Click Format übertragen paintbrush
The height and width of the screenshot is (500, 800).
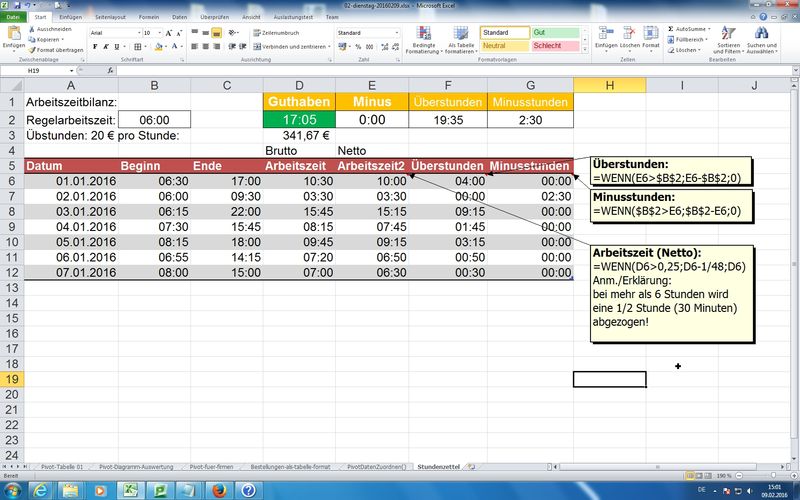[57, 48]
